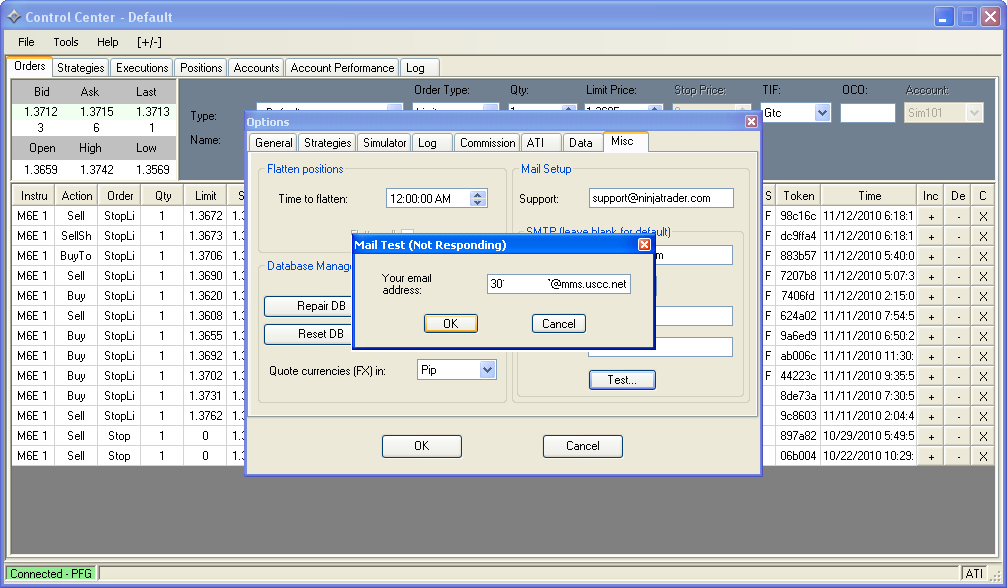Open the TIF dropdown showing Gtc

click(x=822, y=113)
